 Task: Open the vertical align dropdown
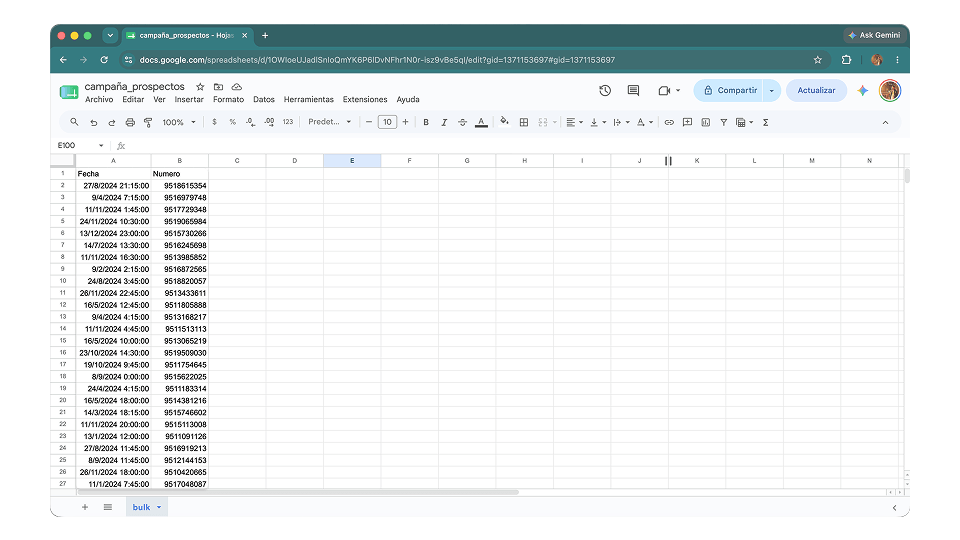point(598,122)
